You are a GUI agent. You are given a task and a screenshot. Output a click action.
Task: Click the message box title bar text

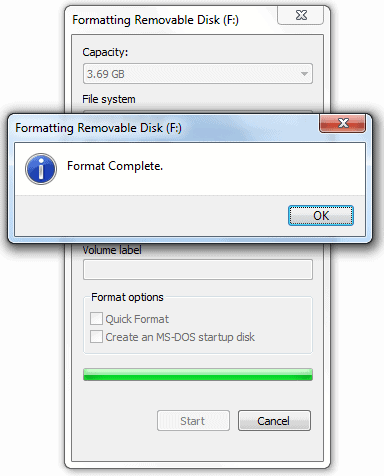point(98,128)
